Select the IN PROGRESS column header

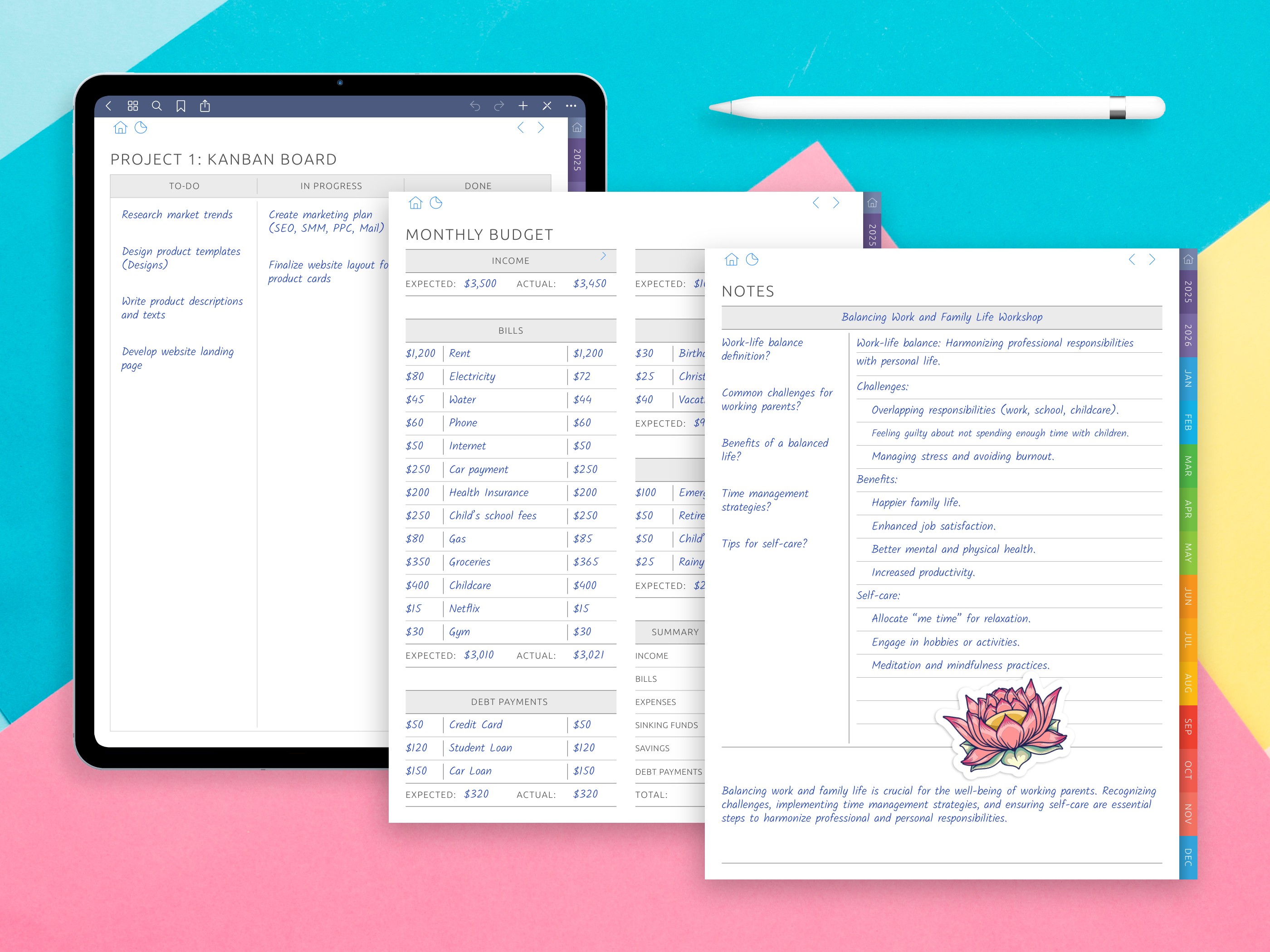pos(330,185)
